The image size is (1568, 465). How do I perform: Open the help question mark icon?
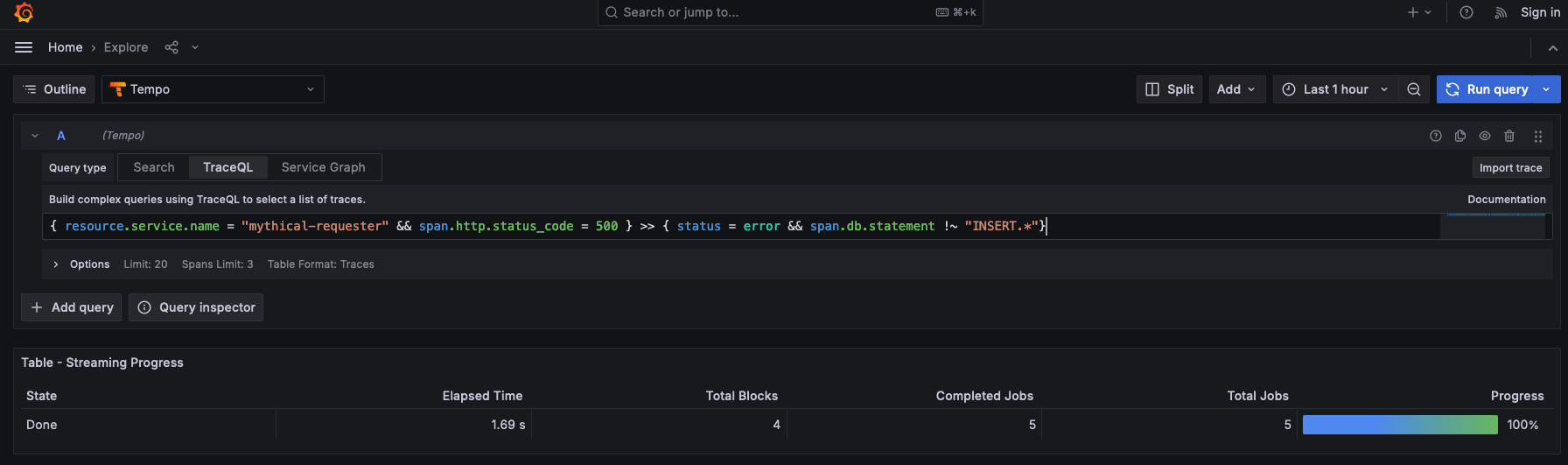point(1466,12)
